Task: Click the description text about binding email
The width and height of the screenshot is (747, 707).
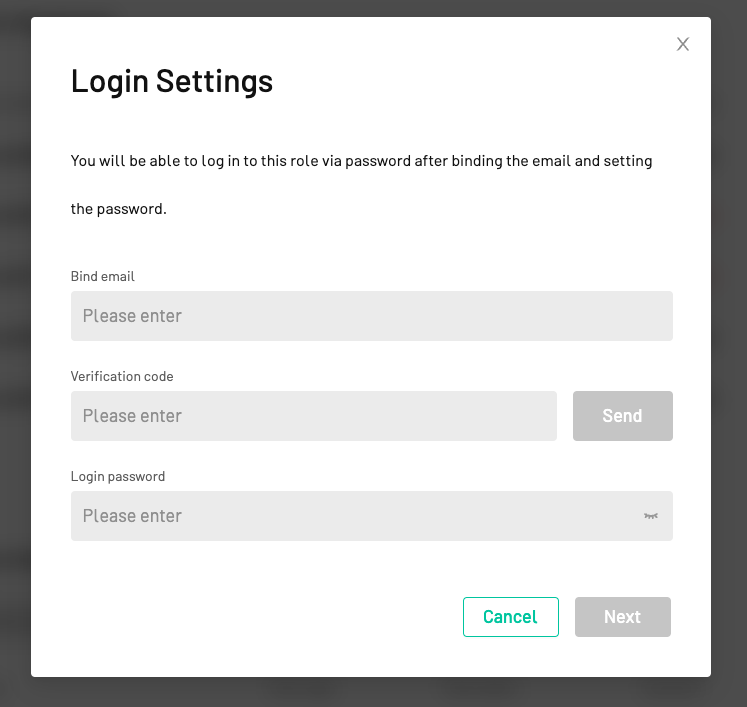Action: pyautogui.click(x=362, y=185)
